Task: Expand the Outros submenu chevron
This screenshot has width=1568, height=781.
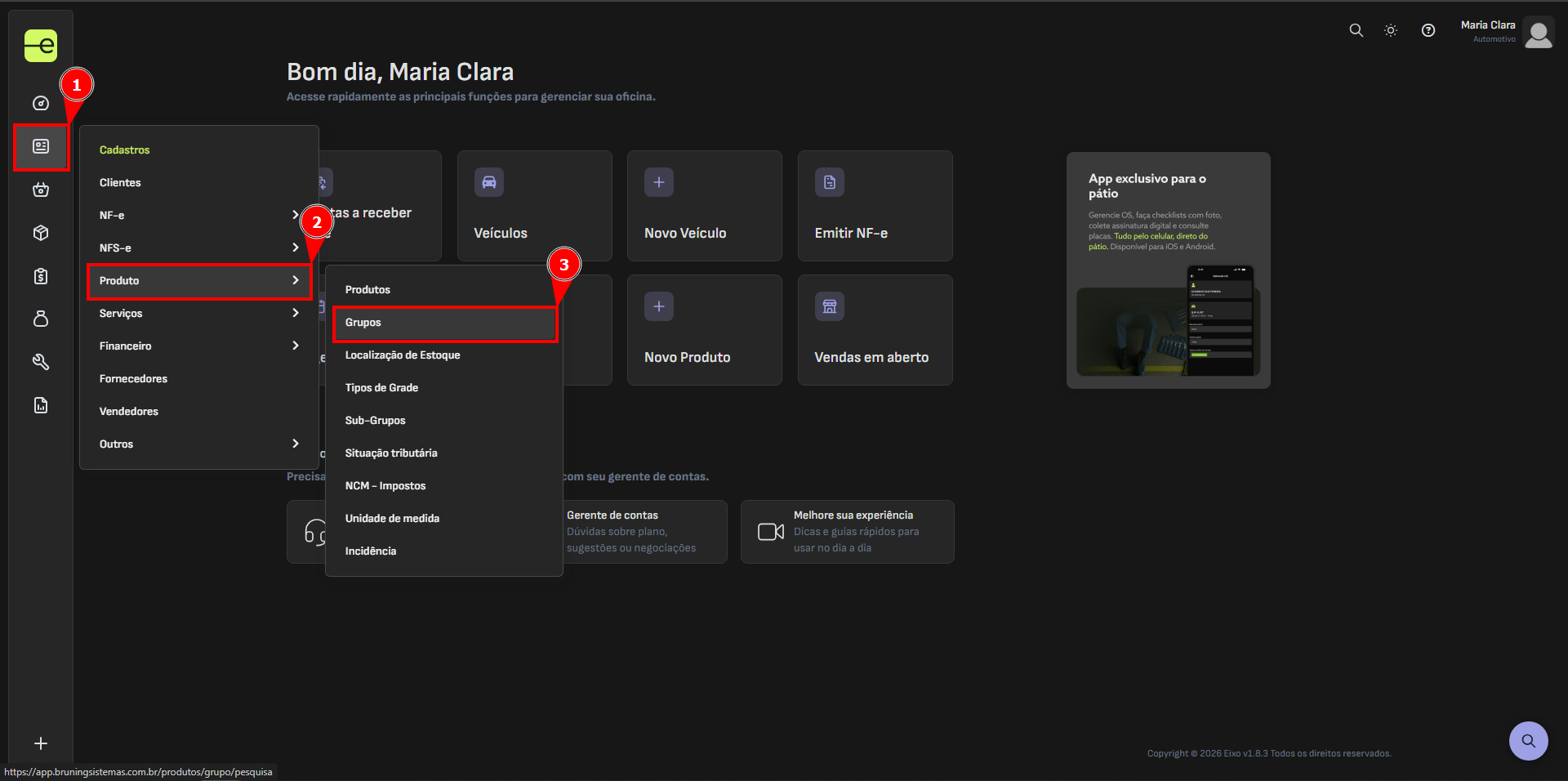Action: [x=296, y=444]
